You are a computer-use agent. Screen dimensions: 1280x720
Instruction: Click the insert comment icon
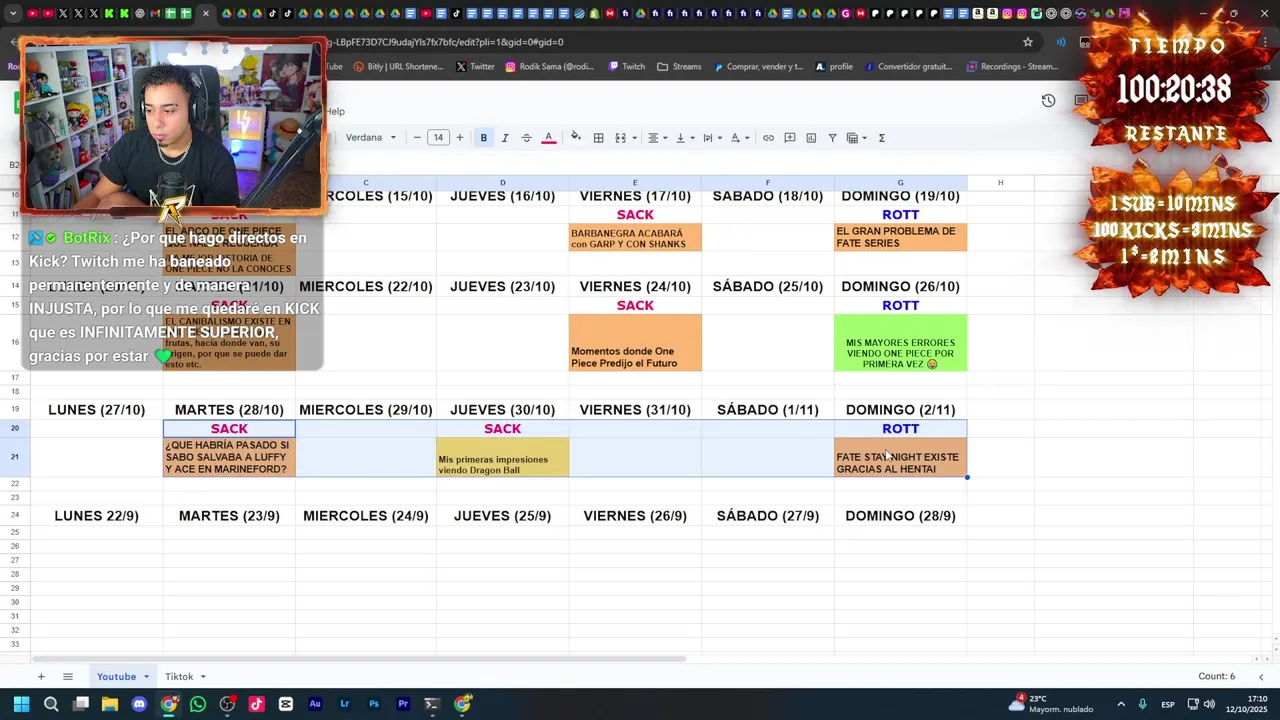click(x=790, y=138)
